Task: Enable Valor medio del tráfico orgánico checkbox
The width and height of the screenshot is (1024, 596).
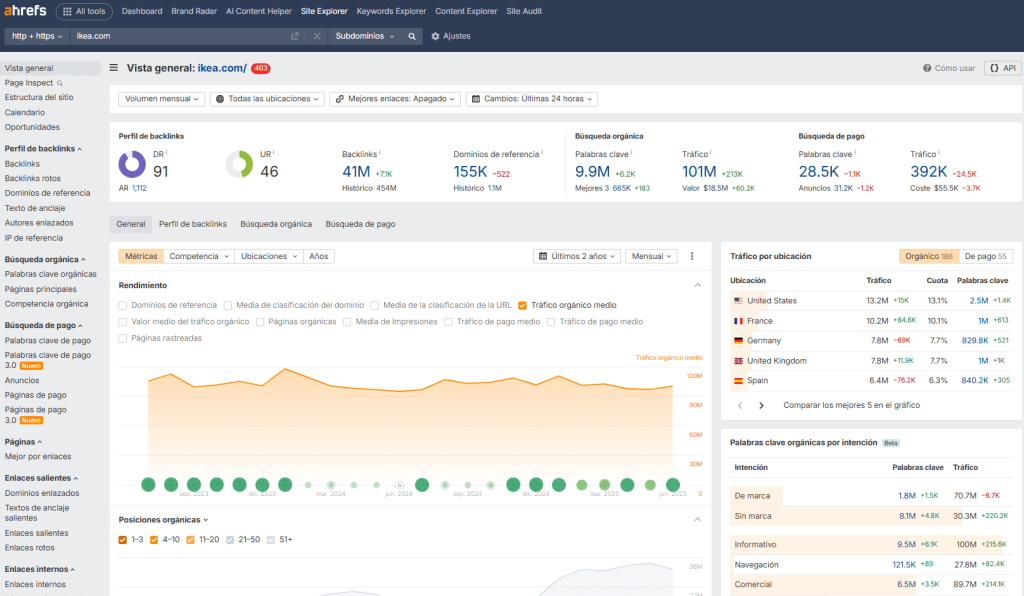Action: coord(123,322)
